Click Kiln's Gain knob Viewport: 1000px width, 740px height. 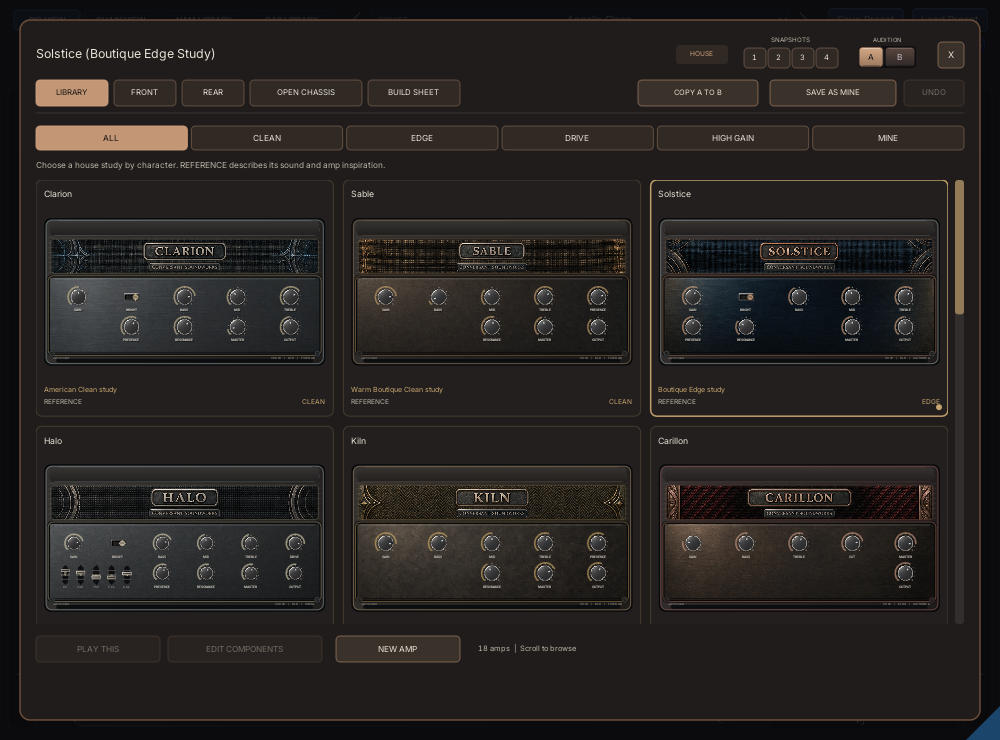point(385,543)
